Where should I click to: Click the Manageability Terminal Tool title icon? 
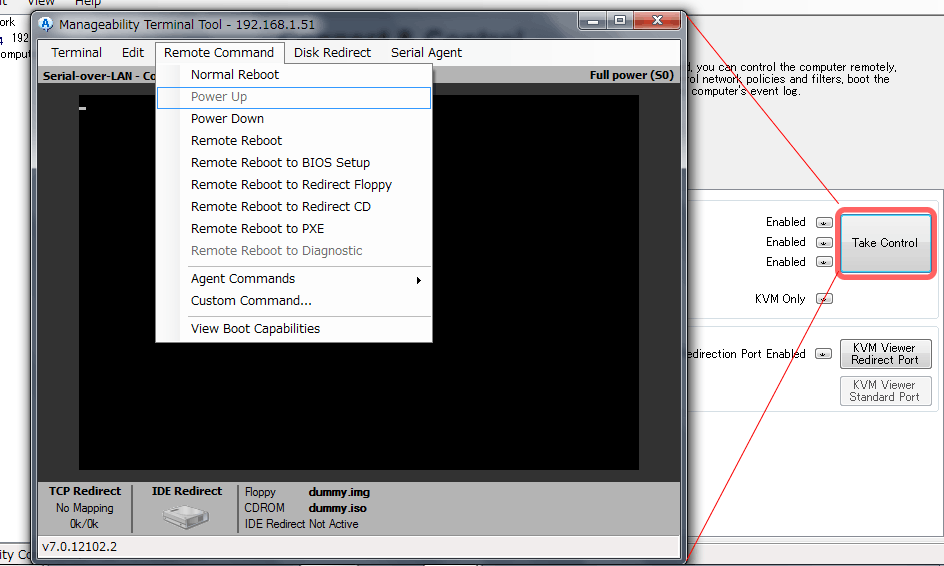[x=46, y=25]
